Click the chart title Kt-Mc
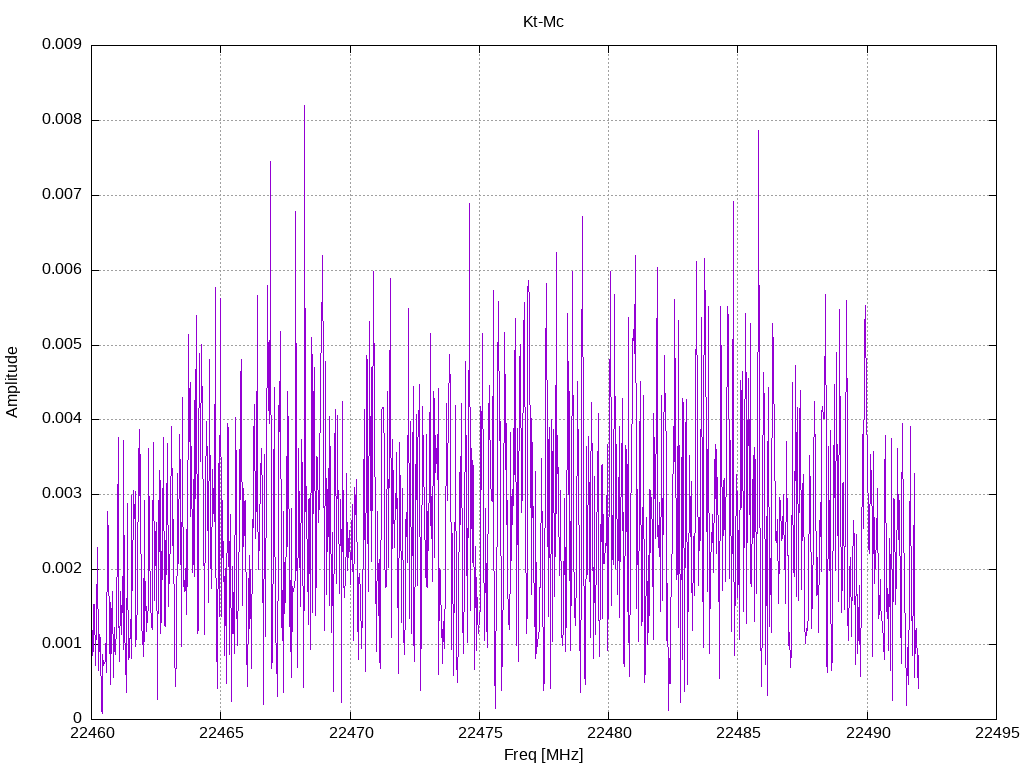1024x768 pixels. coord(543,22)
